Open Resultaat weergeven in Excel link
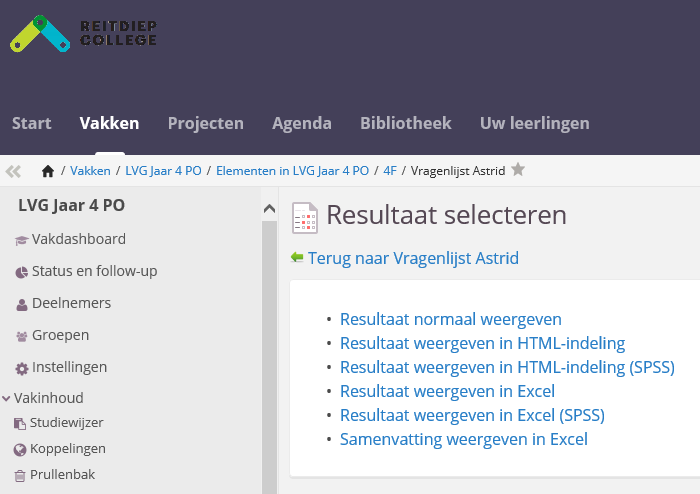The height and width of the screenshot is (494, 700). coord(447,390)
